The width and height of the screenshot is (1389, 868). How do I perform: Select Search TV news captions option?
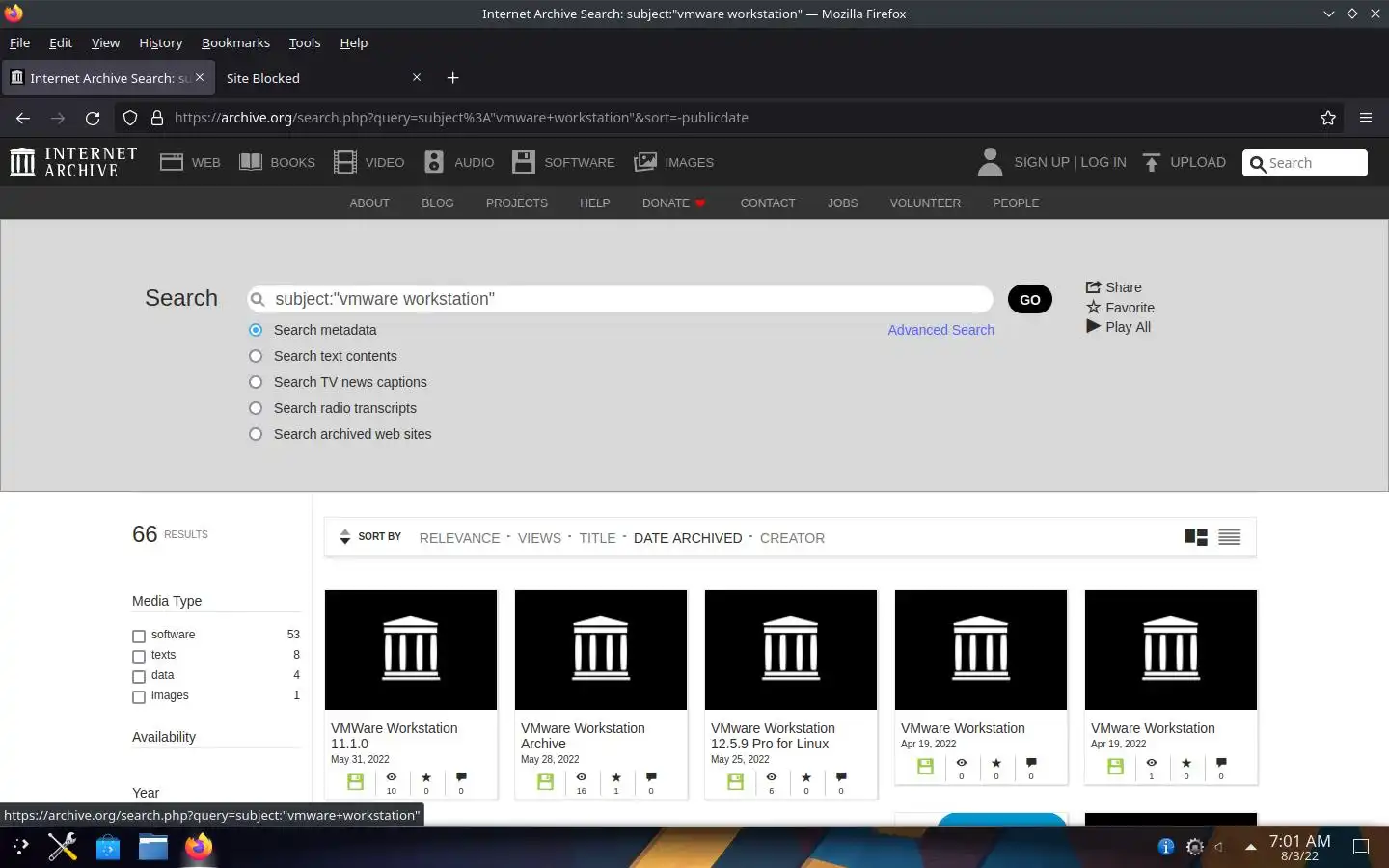[x=256, y=382]
